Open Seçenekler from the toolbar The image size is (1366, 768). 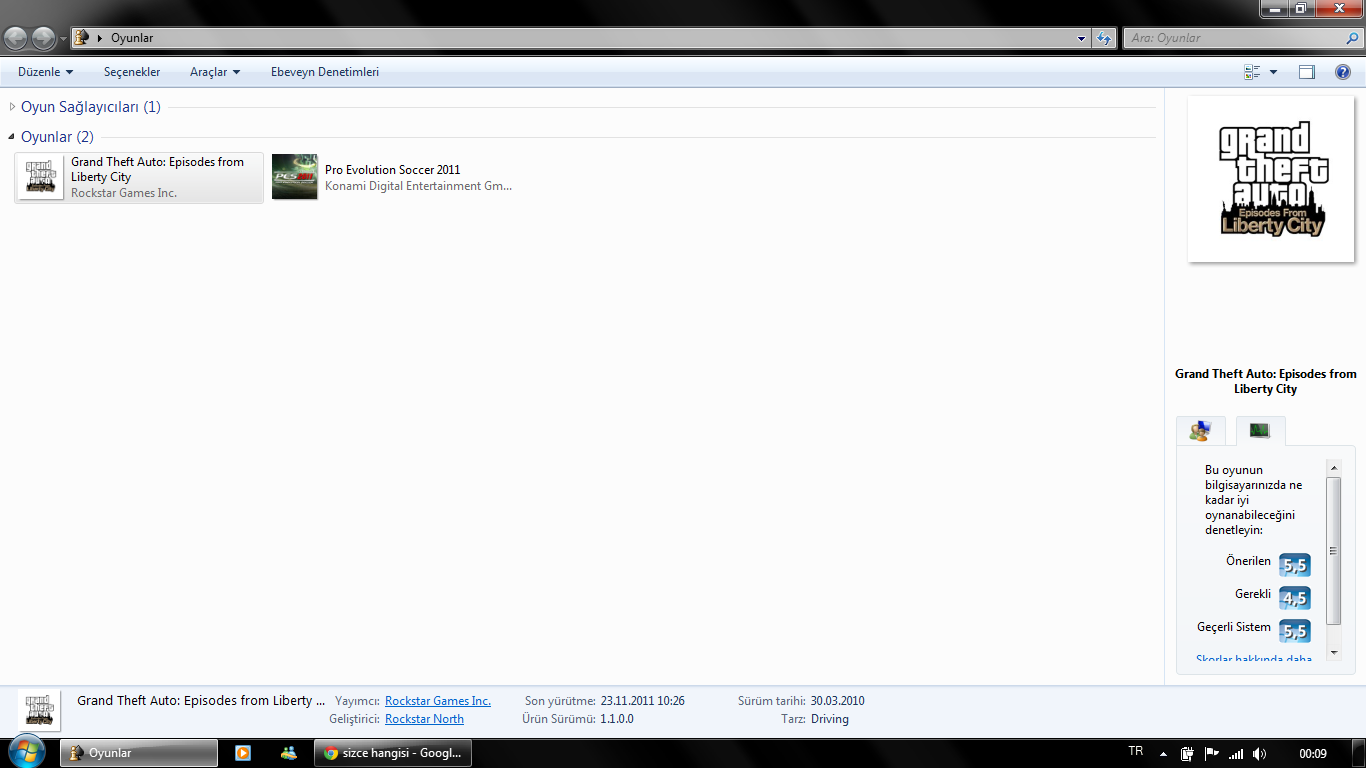click(132, 72)
